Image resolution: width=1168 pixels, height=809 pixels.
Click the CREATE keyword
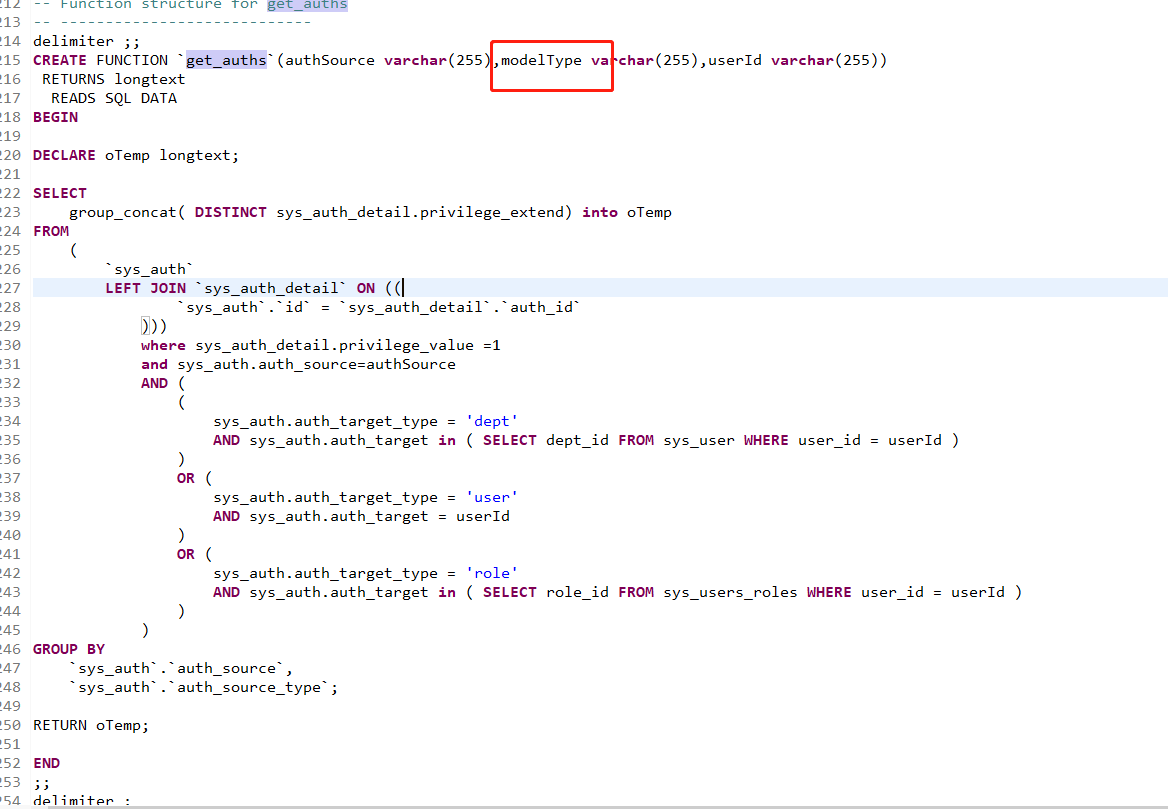click(60, 60)
